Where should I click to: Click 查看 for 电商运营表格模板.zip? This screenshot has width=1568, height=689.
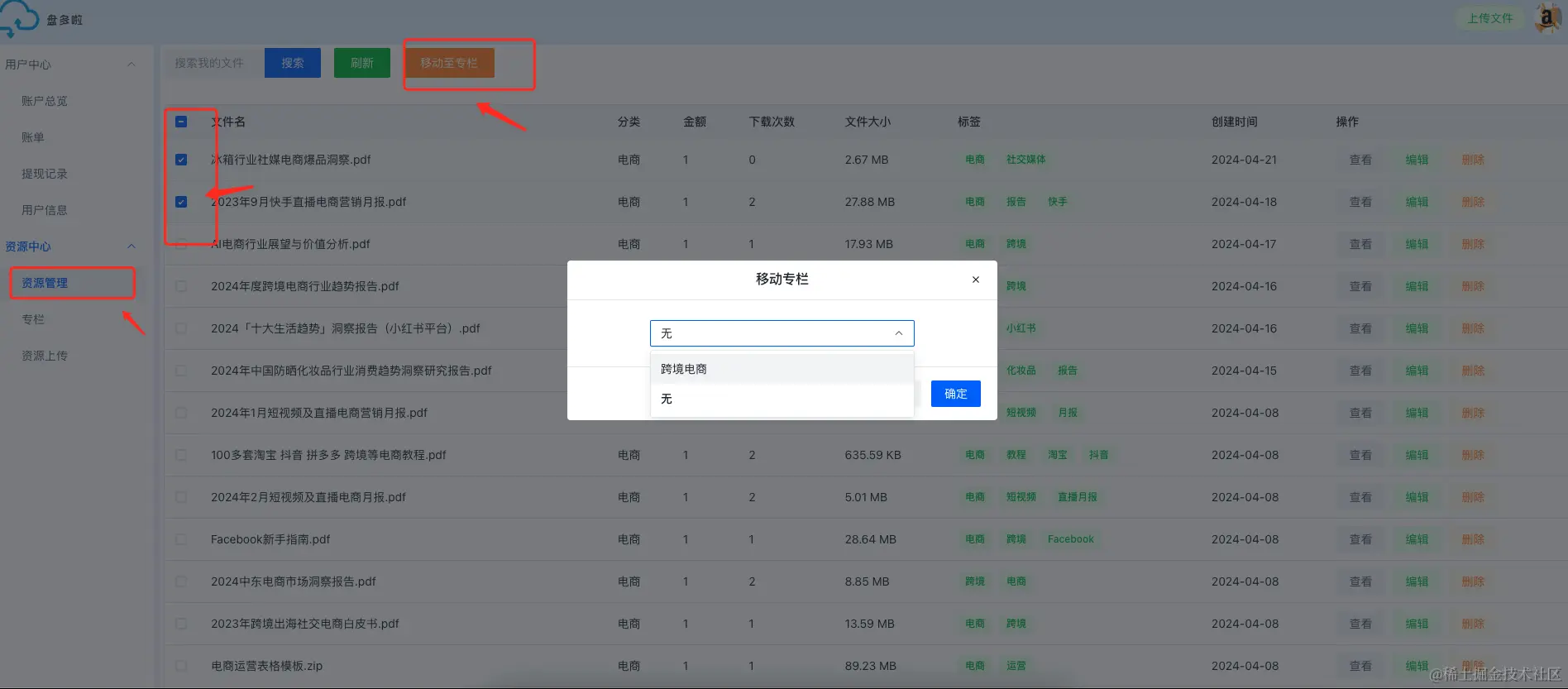[x=1360, y=666]
